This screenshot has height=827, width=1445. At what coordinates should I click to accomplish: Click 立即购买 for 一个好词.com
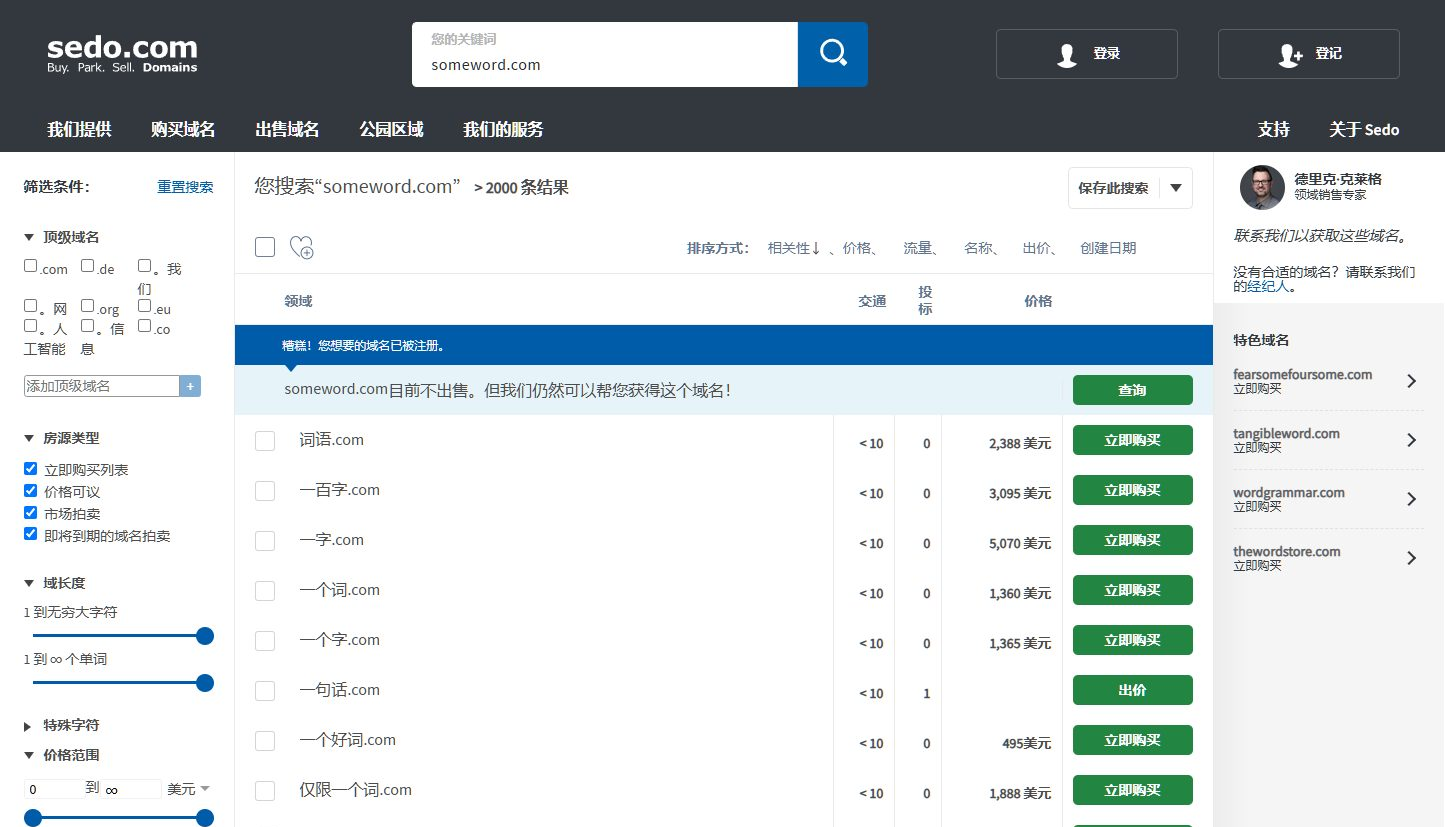click(x=1132, y=740)
